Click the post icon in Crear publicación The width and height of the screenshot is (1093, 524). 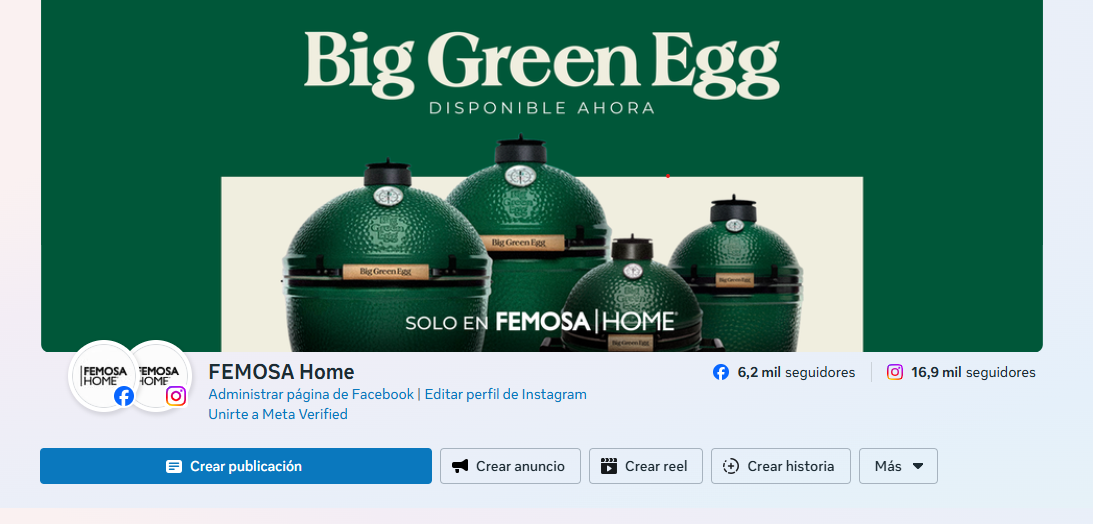click(174, 467)
